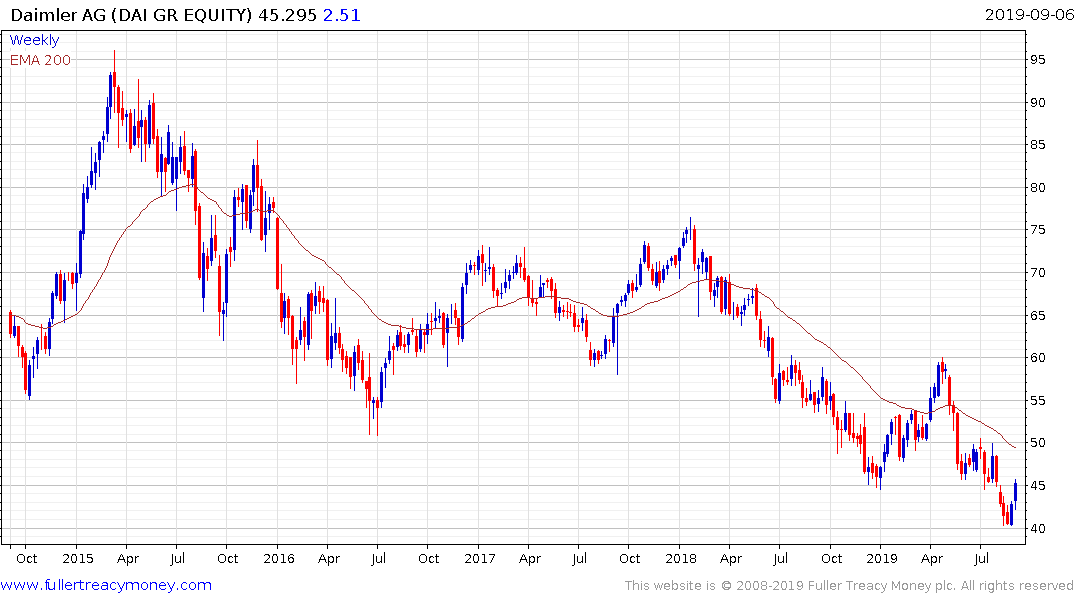Click the April 2019 peak candle near 60
Viewport: 1075px width, 600px height.
tap(943, 369)
